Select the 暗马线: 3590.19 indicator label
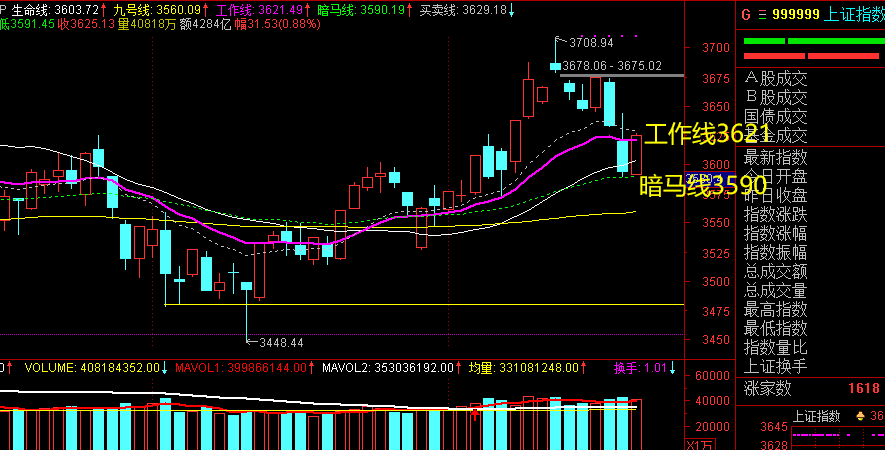 click(361, 10)
